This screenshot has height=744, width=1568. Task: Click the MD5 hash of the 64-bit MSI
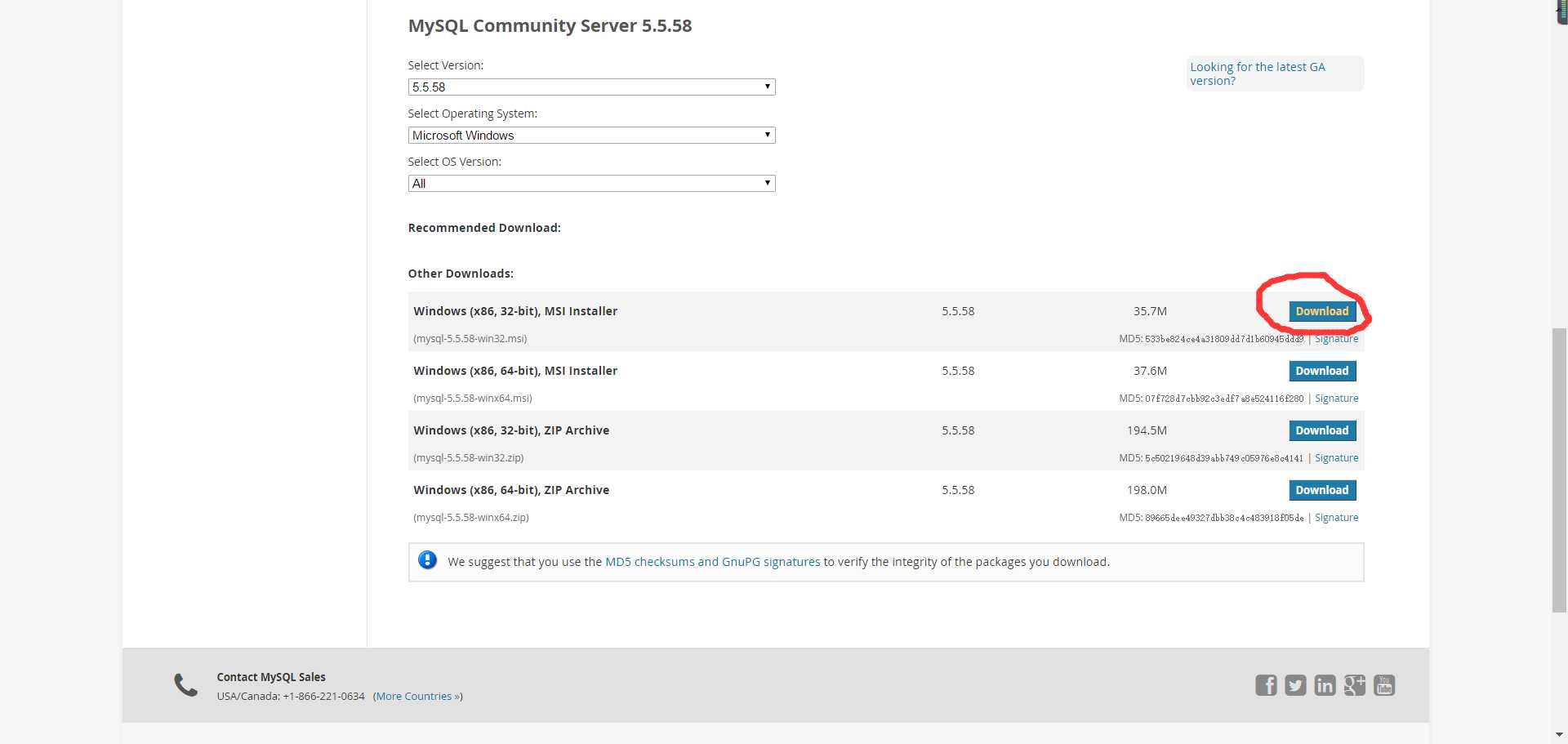(1224, 399)
